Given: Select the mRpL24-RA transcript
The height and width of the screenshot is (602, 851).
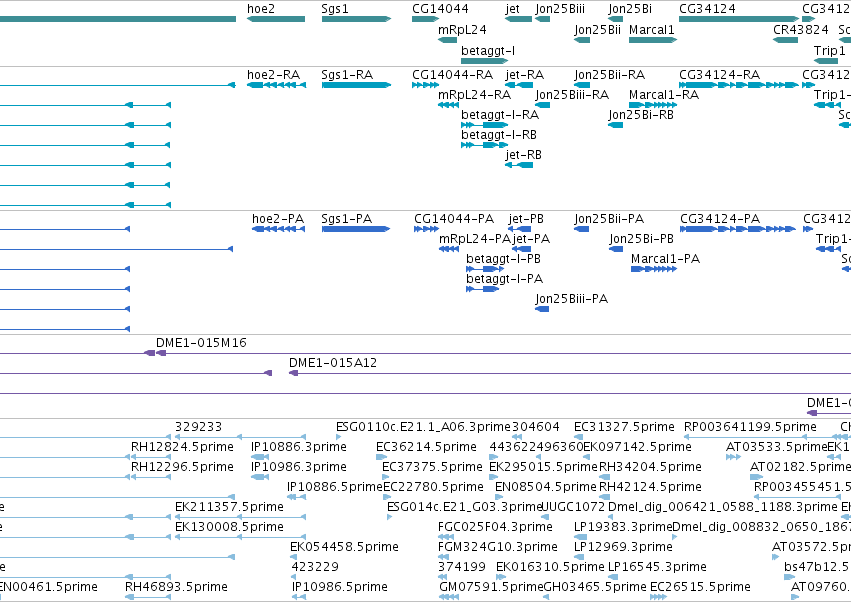Looking at the screenshot, I should [x=448, y=105].
